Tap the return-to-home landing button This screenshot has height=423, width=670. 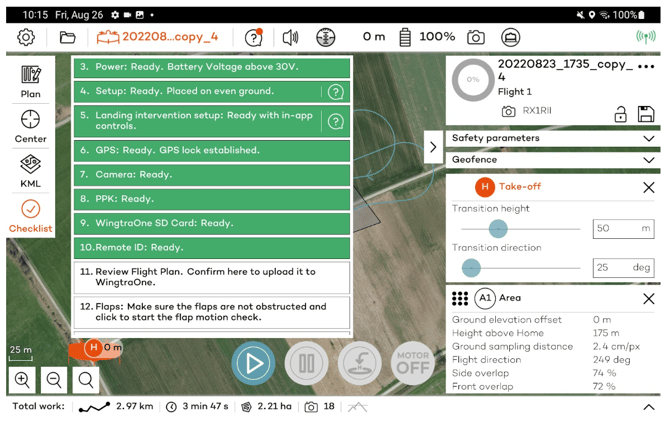360,364
